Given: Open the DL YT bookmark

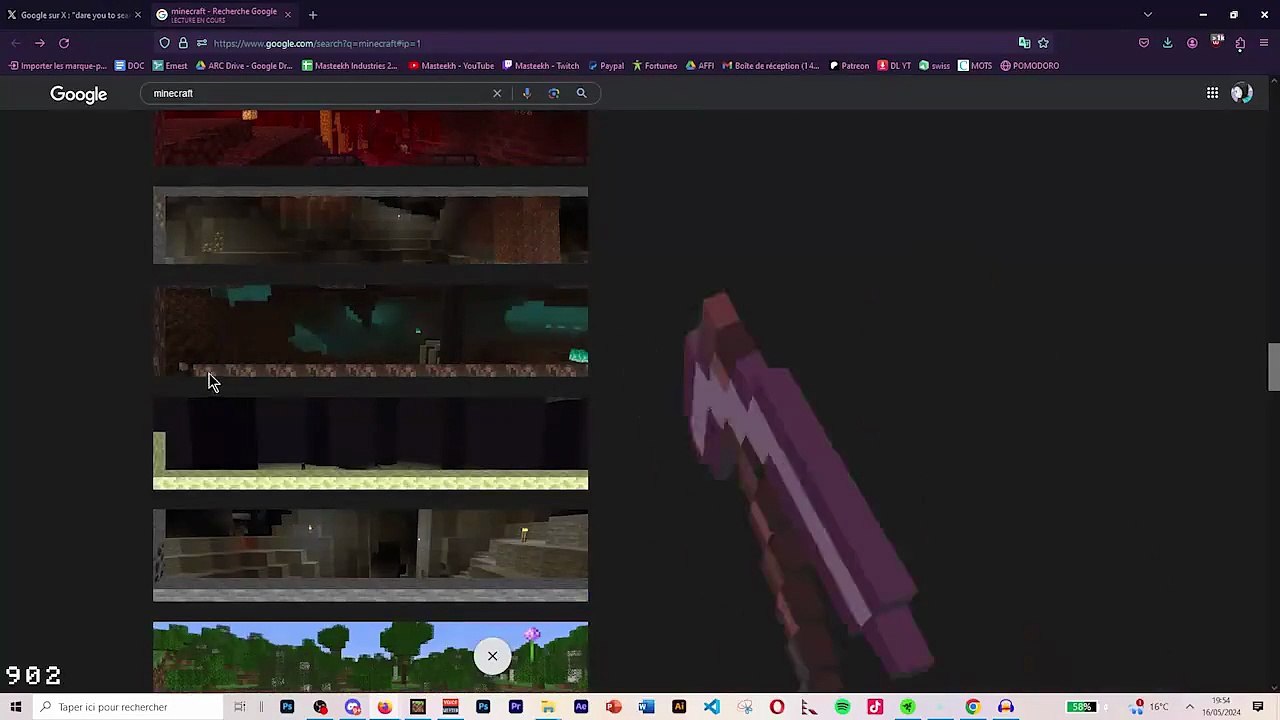Looking at the screenshot, I should click(894, 66).
